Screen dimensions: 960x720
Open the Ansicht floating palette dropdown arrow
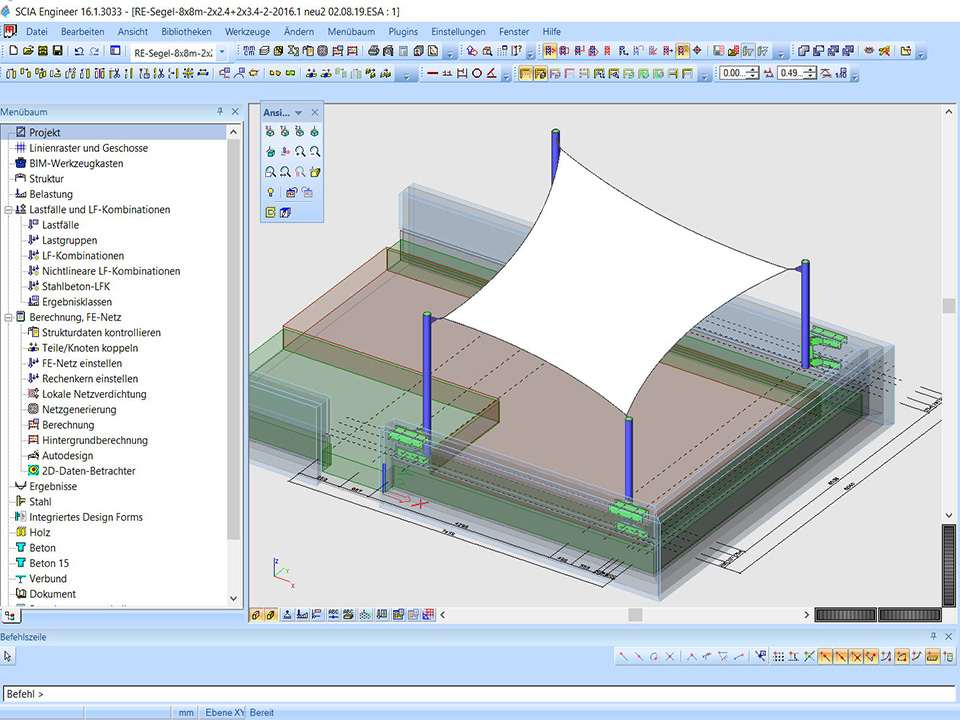point(298,113)
